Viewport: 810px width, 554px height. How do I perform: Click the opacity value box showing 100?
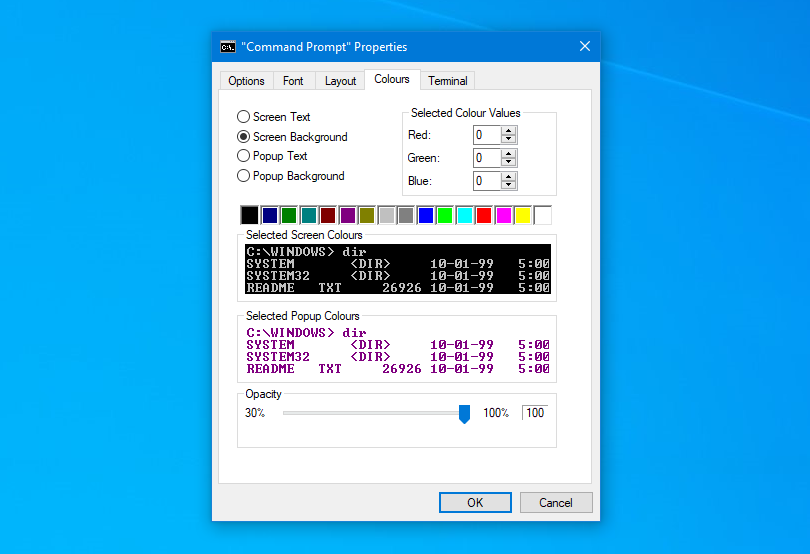click(535, 413)
